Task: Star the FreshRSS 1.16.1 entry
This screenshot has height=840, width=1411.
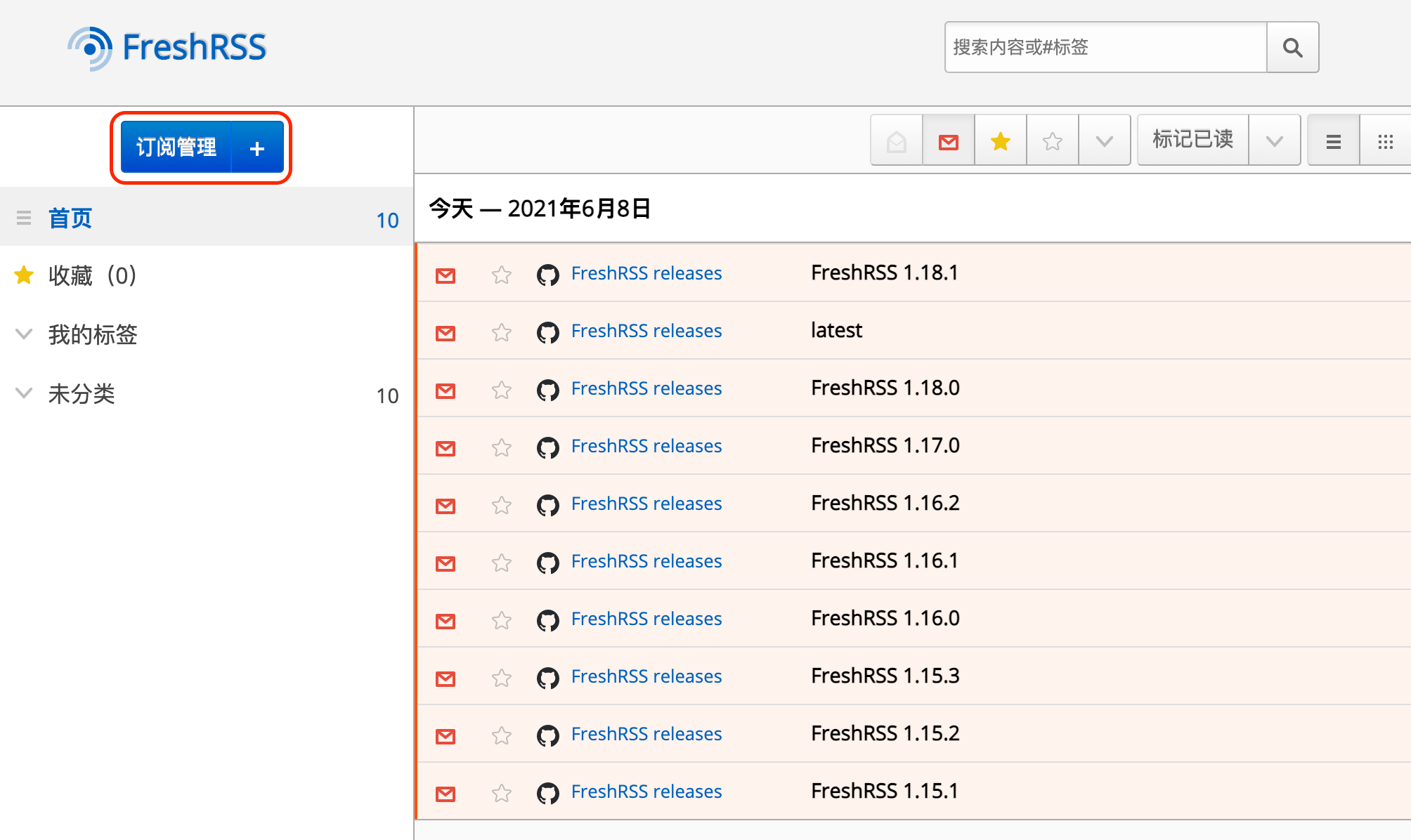Action: pyautogui.click(x=502, y=563)
